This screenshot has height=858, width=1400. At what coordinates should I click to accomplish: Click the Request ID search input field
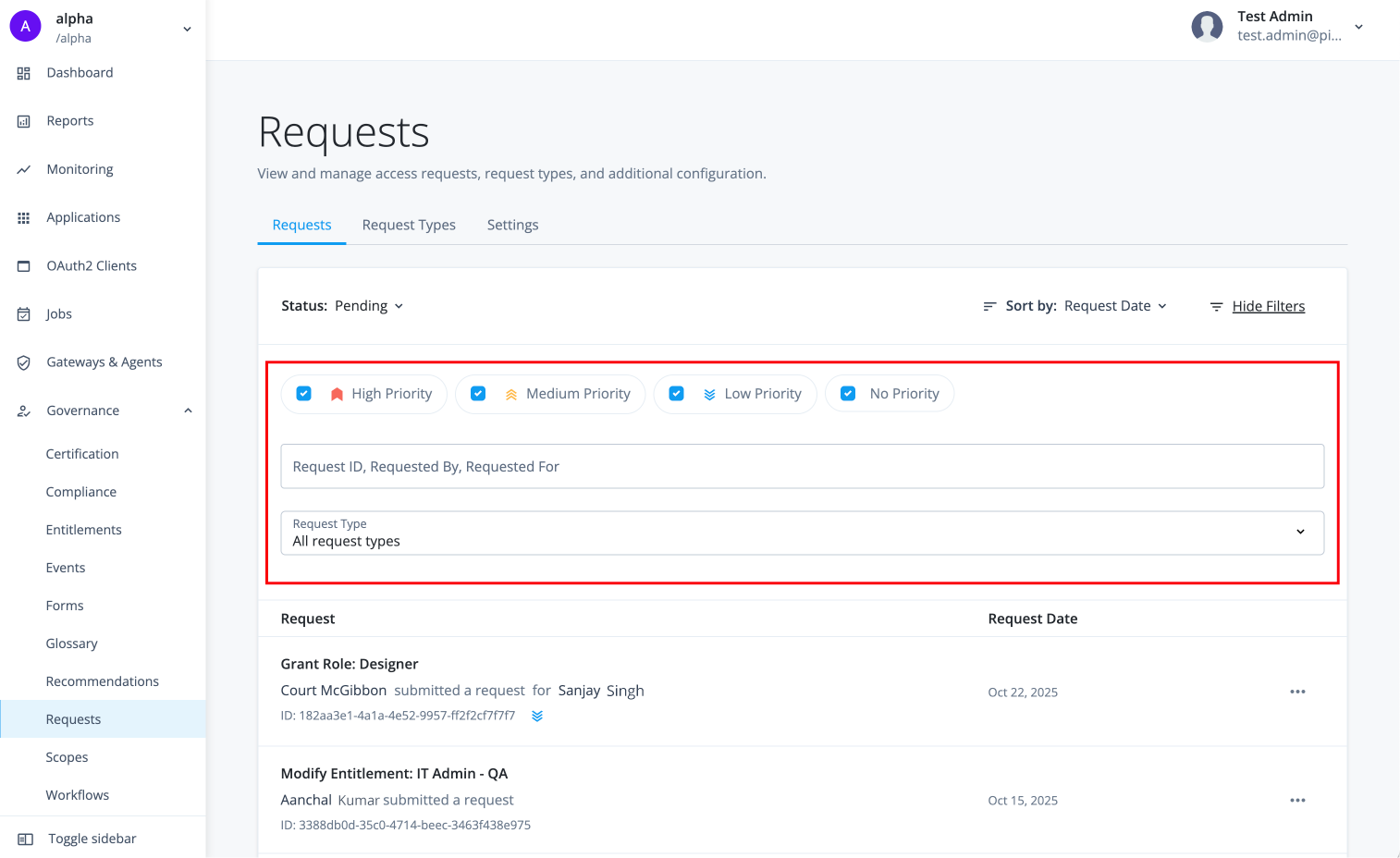coord(801,466)
